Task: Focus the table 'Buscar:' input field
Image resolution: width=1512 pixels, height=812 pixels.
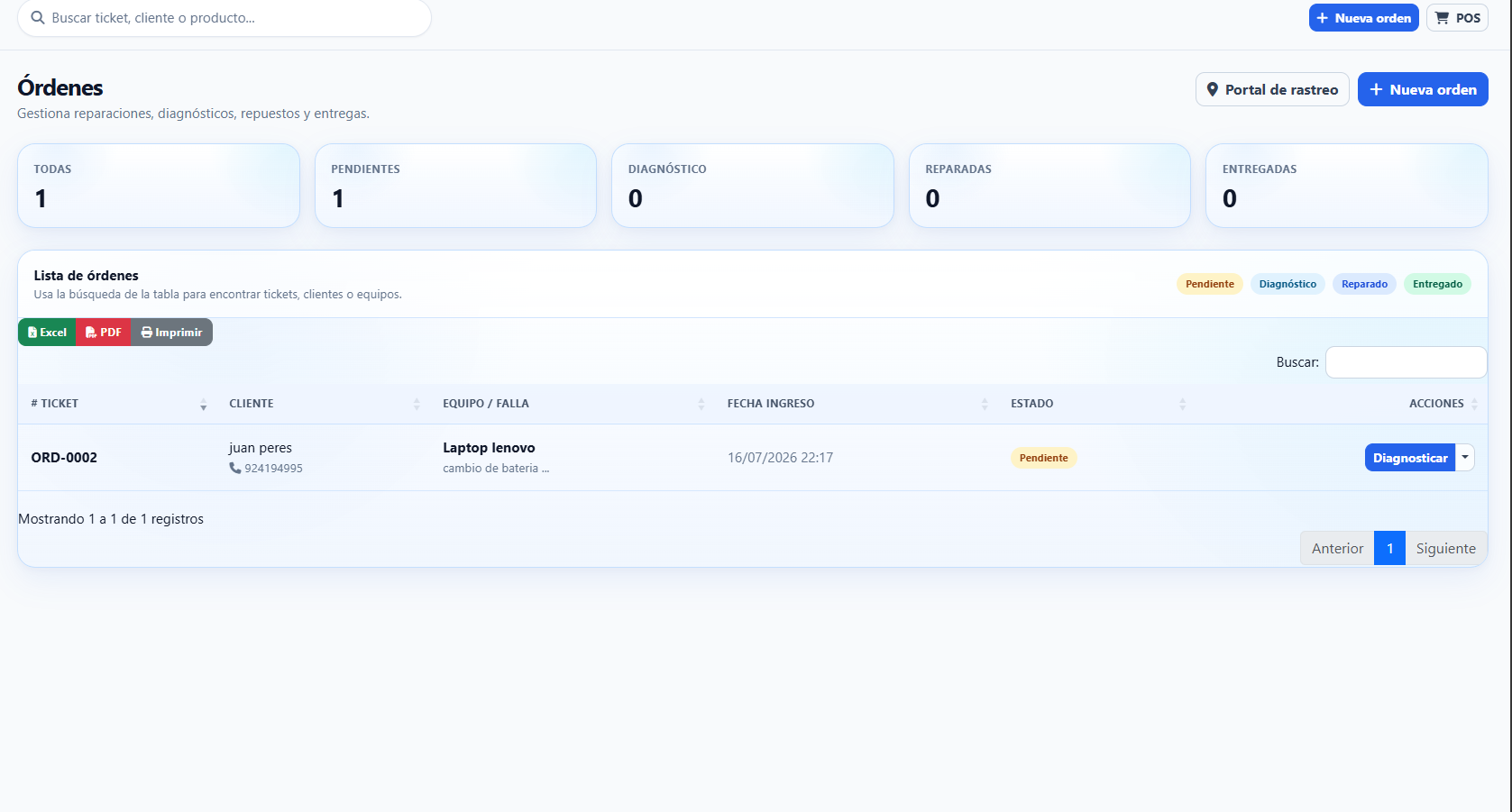Action: (x=1406, y=362)
